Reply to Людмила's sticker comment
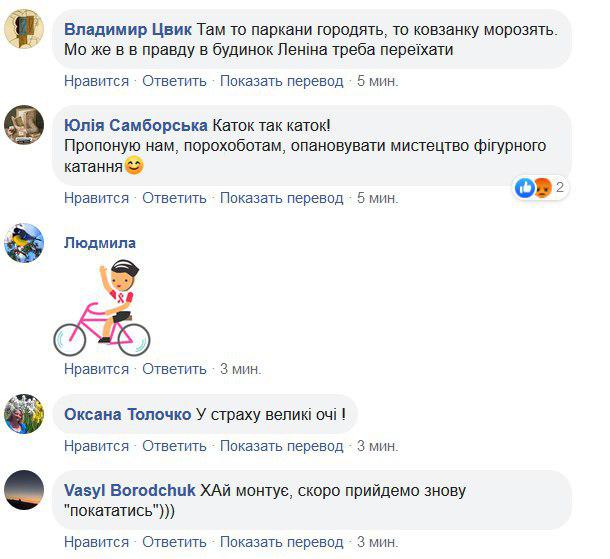This screenshot has height=559, width=610. click(174, 369)
